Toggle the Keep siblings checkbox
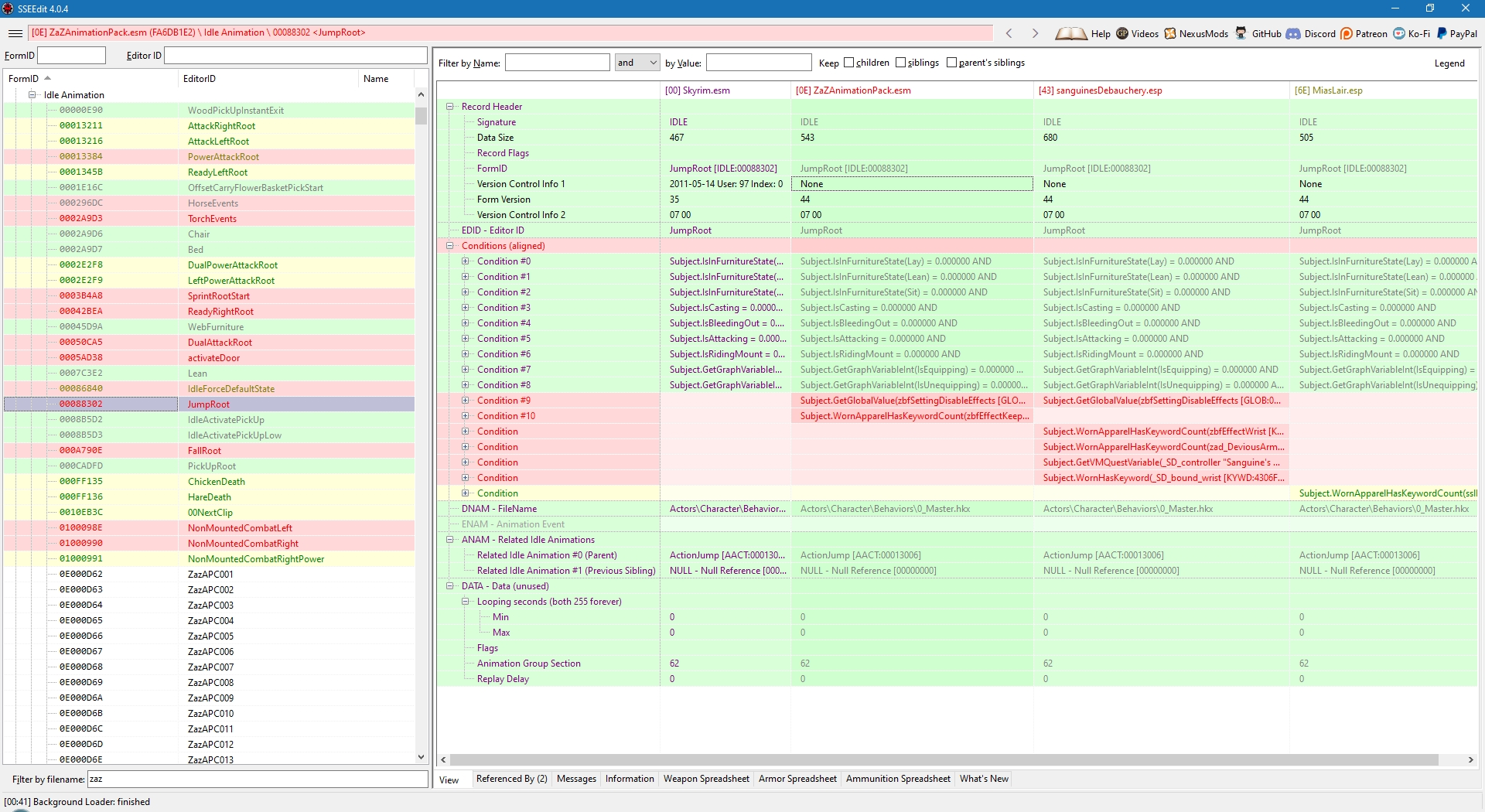This screenshot has width=1485, height=812. (x=900, y=63)
